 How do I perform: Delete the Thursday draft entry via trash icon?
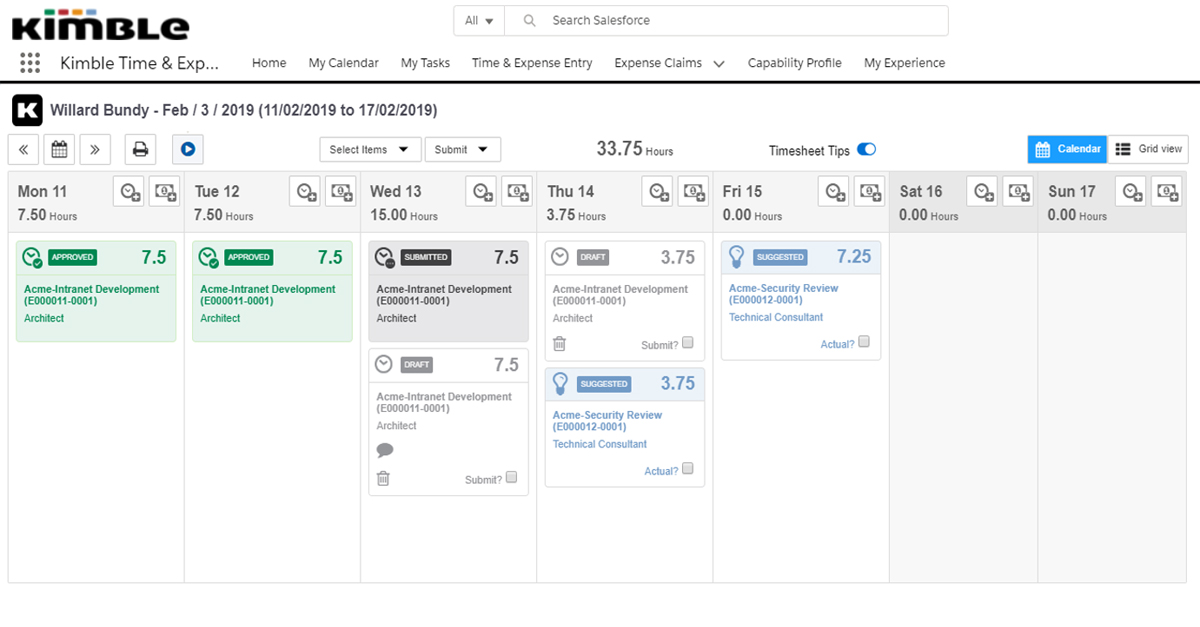559,344
